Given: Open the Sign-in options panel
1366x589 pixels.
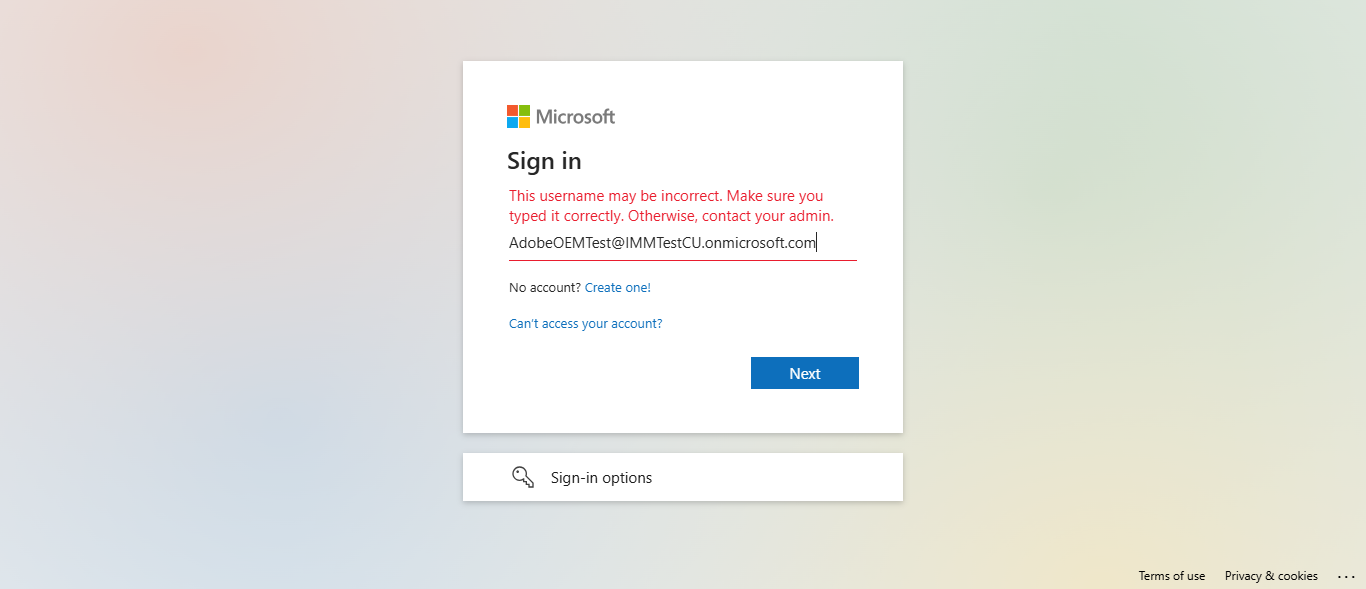Looking at the screenshot, I should 682,477.
